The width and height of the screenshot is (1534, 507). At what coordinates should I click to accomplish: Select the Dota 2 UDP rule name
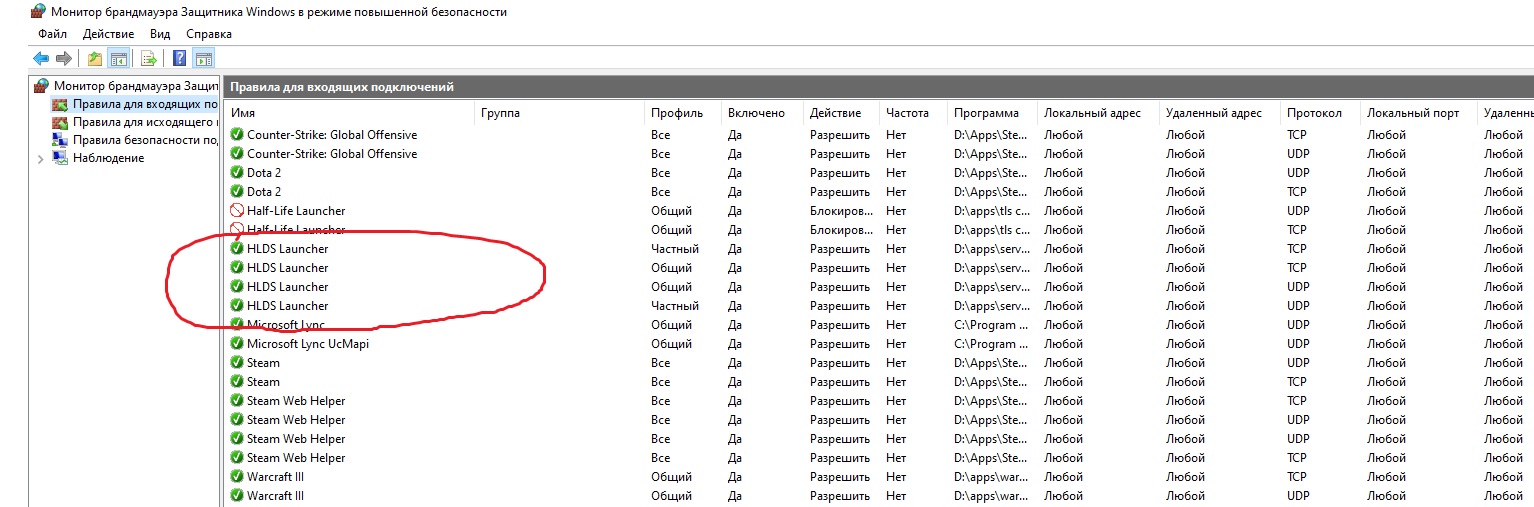pos(264,173)
